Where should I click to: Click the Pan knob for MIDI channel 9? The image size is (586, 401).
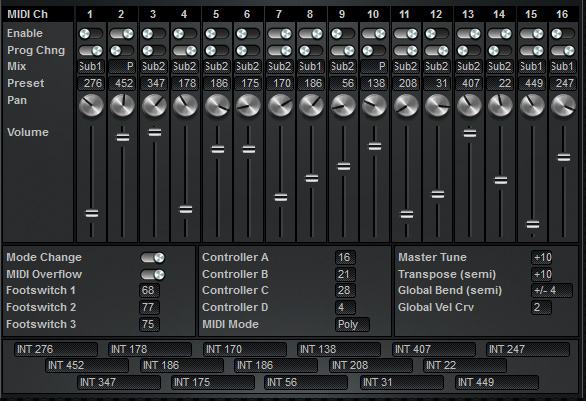tap(343, 105)
